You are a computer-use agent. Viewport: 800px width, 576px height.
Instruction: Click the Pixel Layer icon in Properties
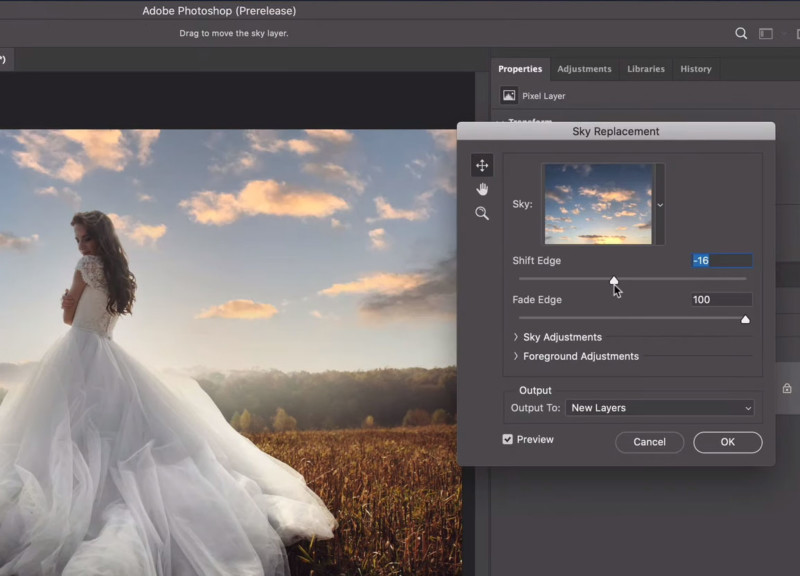pos(509,96)
